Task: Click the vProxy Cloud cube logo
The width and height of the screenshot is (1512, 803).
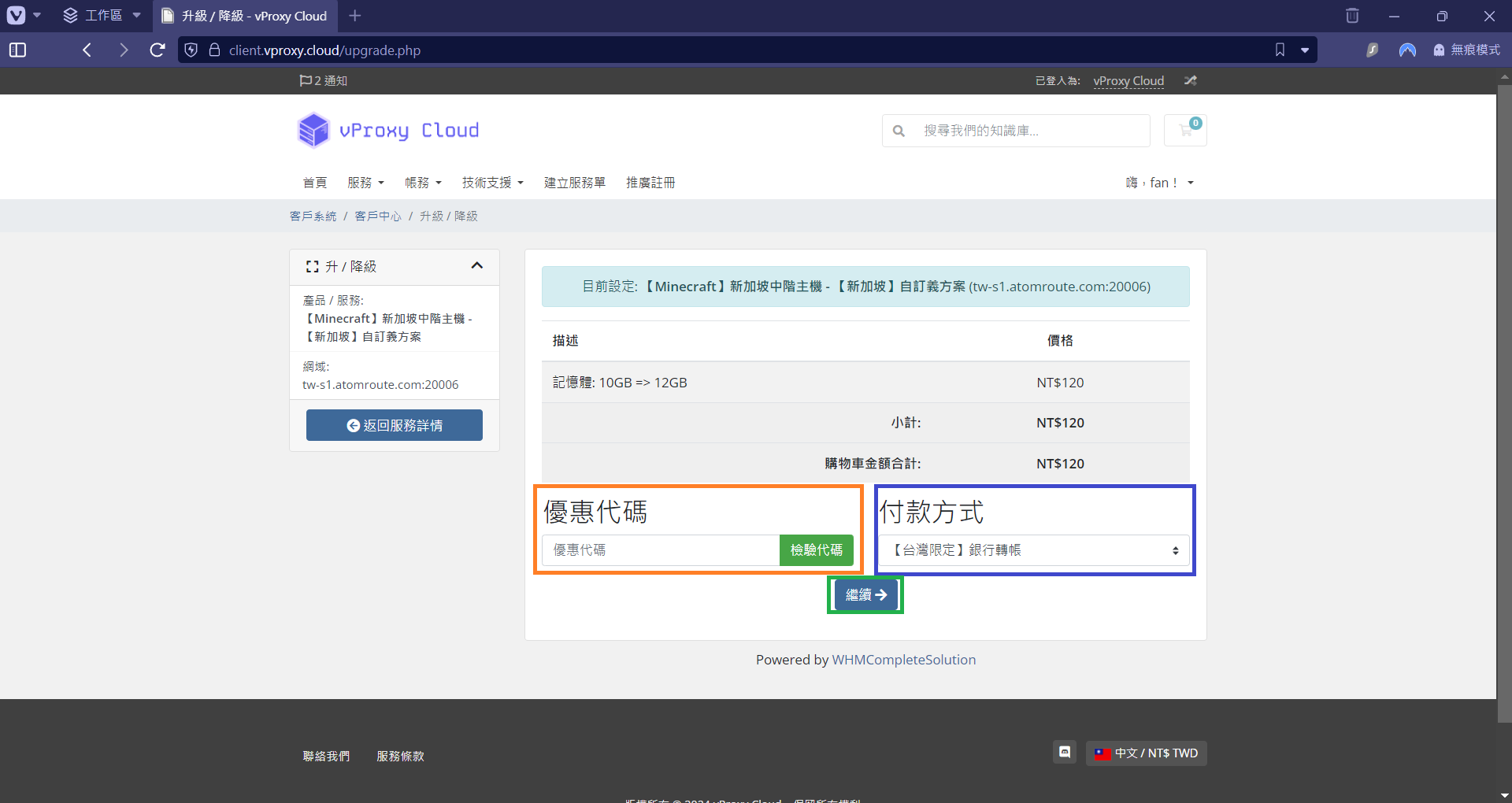Action: [313, 130]
